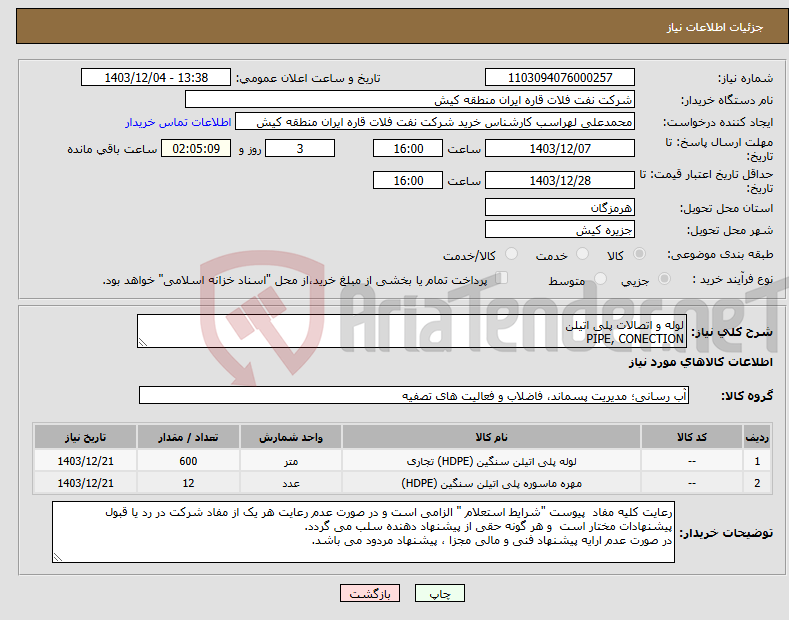Click the need number field 1103094076000257
This screenshot has height=620, width=789.
point(560,78)
